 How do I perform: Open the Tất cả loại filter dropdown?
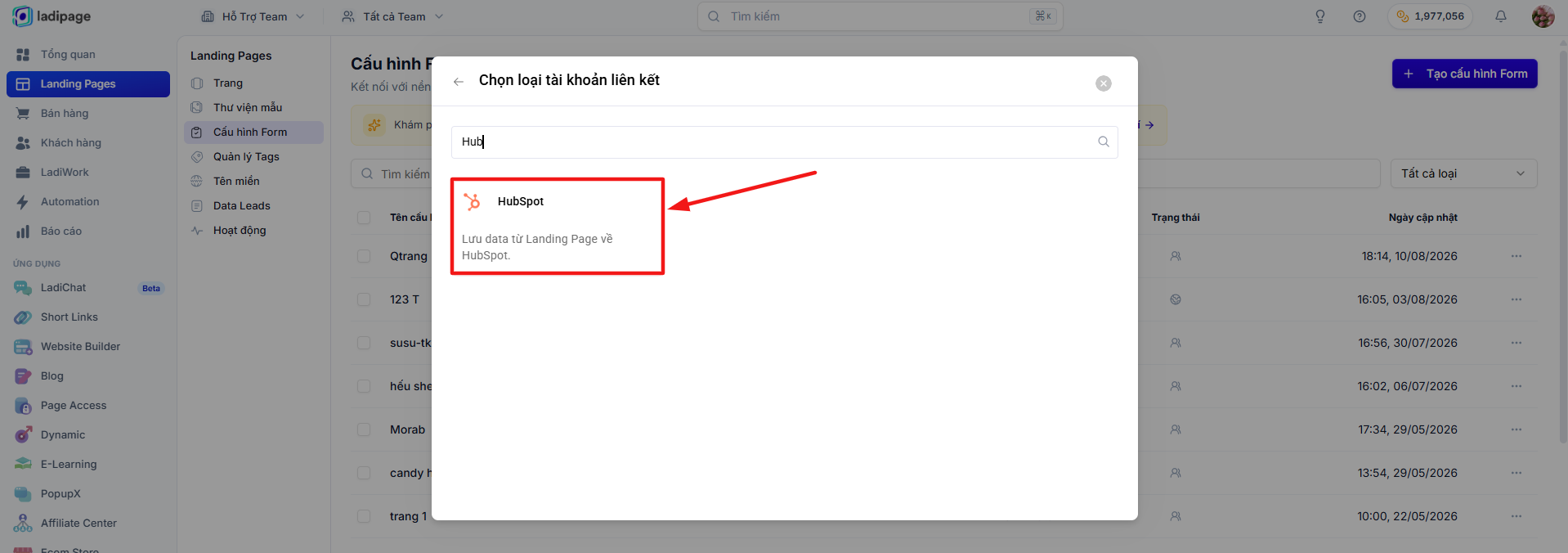1463,173
